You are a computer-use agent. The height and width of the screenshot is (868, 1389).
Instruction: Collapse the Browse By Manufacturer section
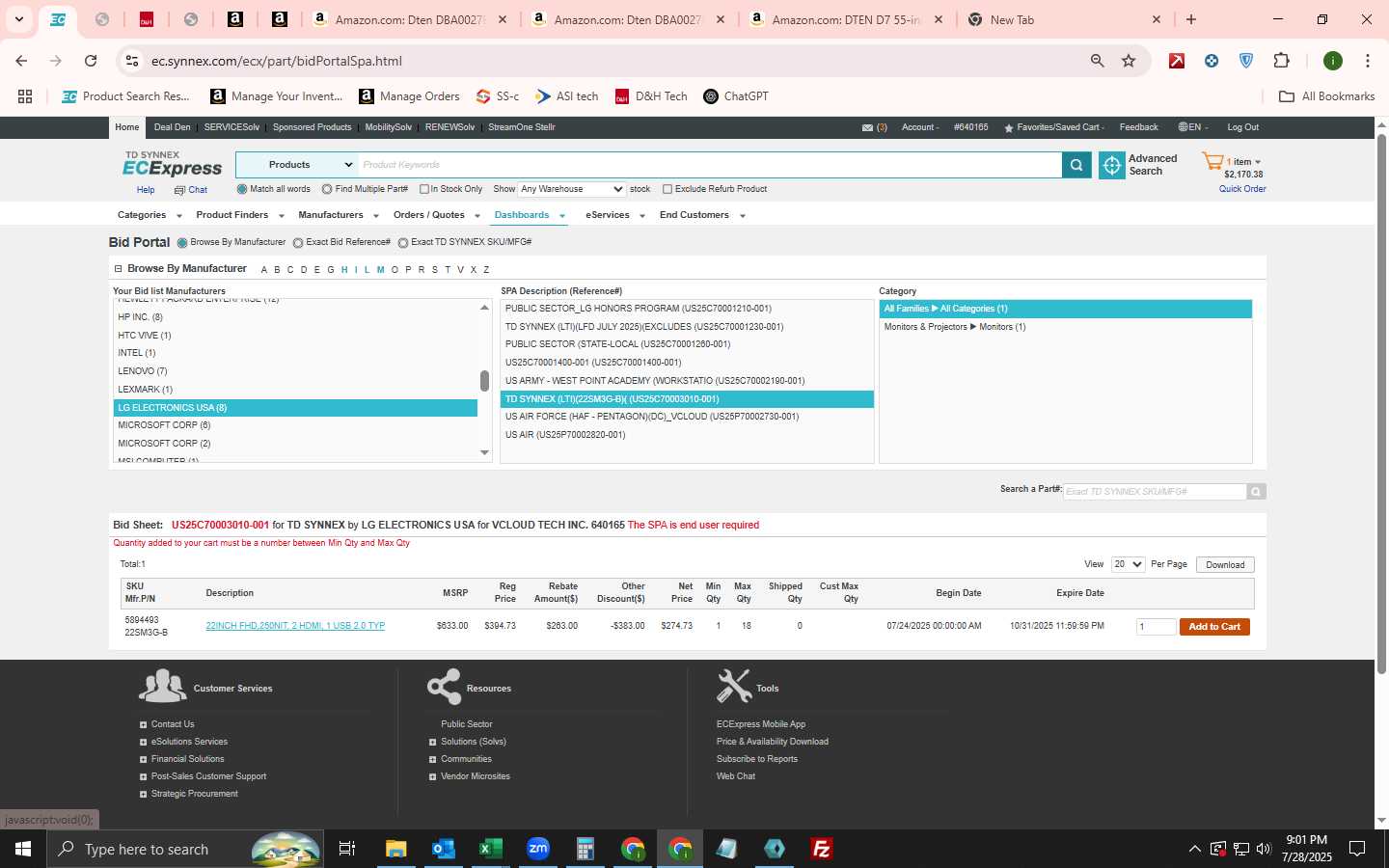(x=118, y=269)
